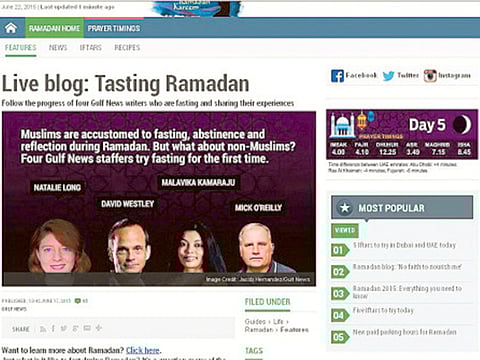This screenshot has width=480, height=360.
Task: Click the Ramadan Kareem banner
Action: (x=197, y=8)
